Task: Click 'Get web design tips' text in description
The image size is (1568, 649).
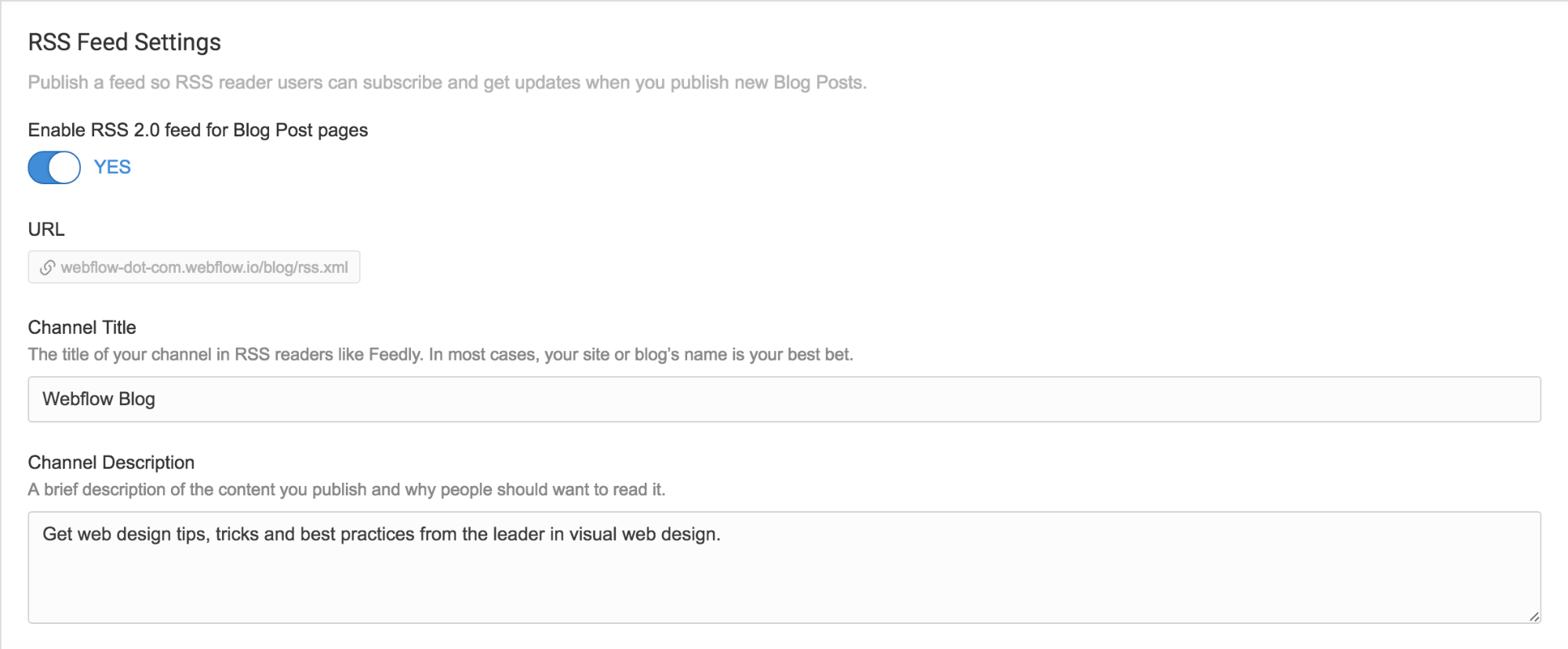Action: pos(126,535)
